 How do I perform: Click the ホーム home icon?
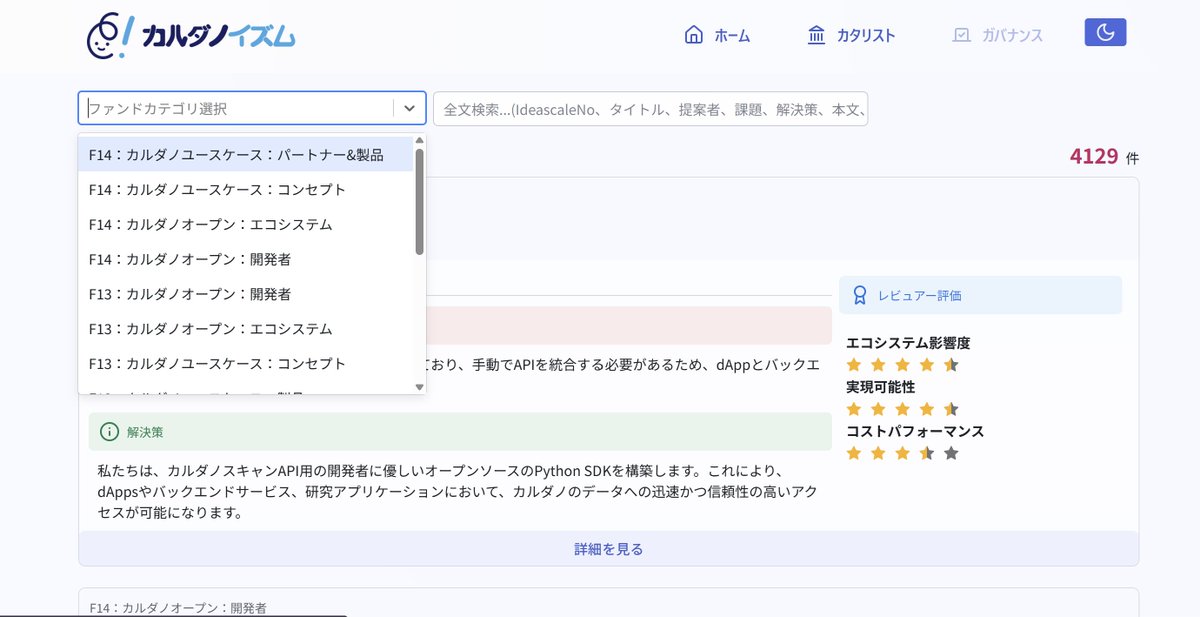693,32
